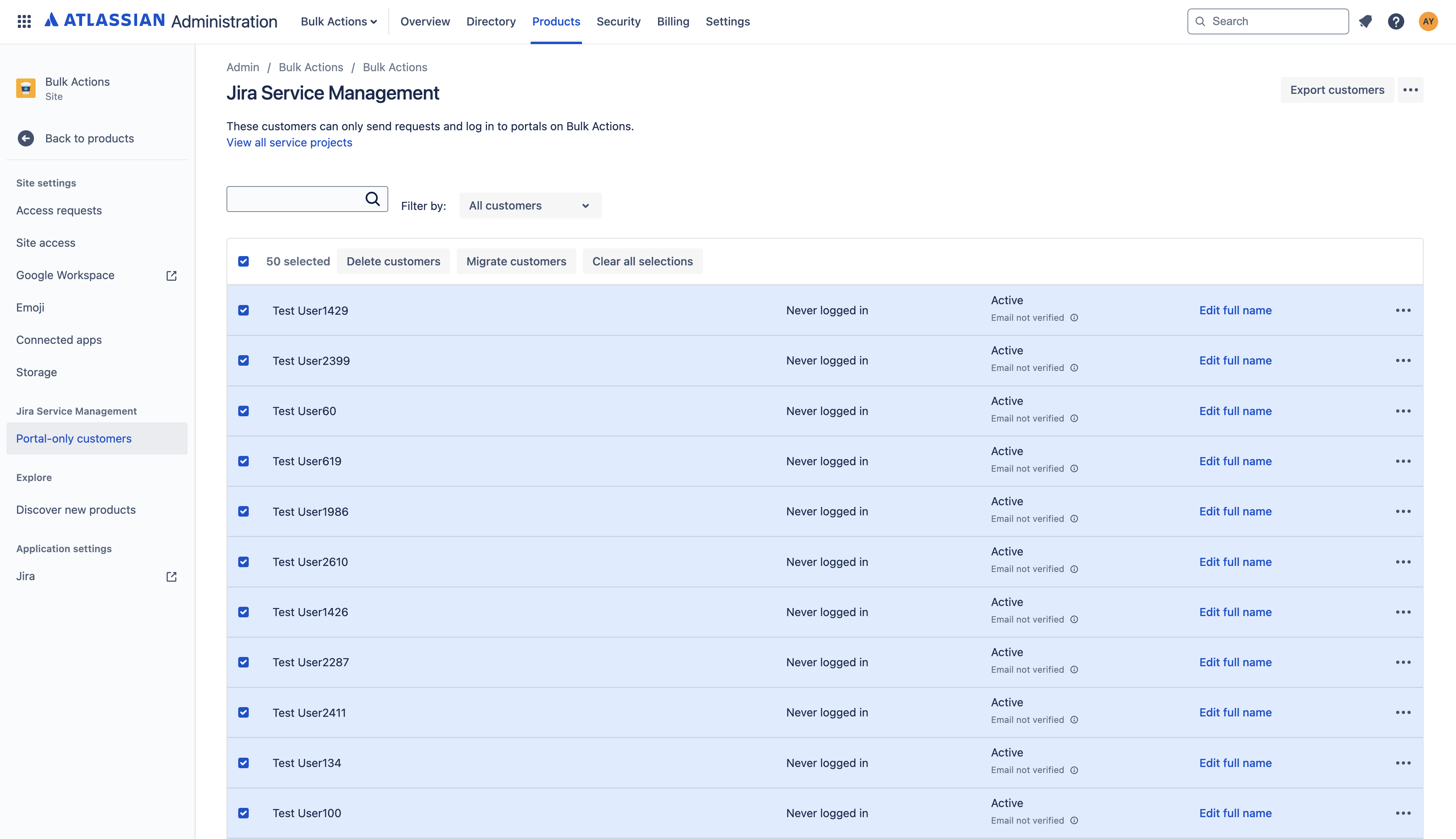Open the ellipsis menu for Test User1429
Screen dimensions: 1456x839
click(1403, 310)
